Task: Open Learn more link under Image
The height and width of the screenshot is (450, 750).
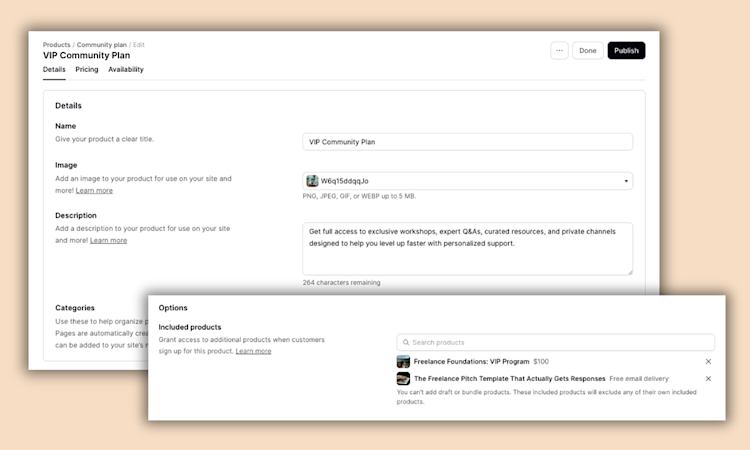Action: coord(94,190)
